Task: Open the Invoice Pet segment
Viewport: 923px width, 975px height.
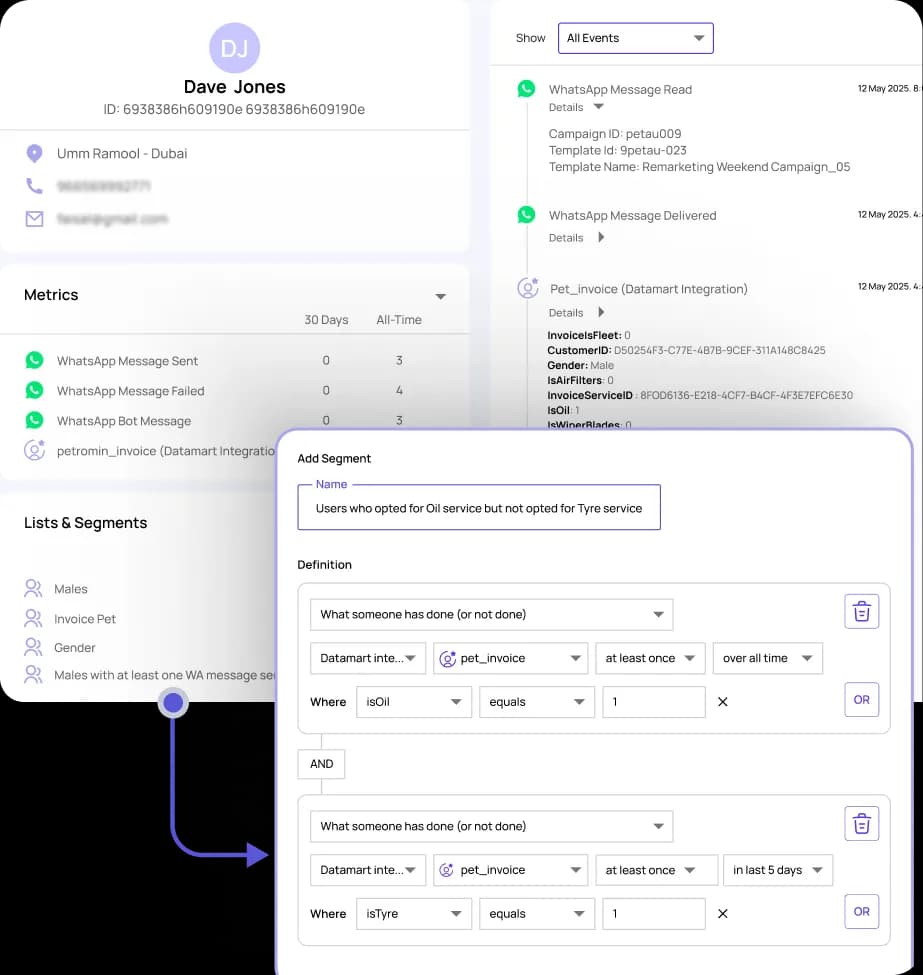Action: (x=85, y=619)
